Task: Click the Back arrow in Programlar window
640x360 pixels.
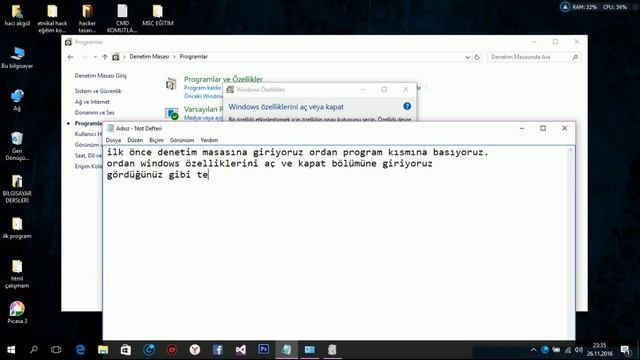Action: point(70,57)
